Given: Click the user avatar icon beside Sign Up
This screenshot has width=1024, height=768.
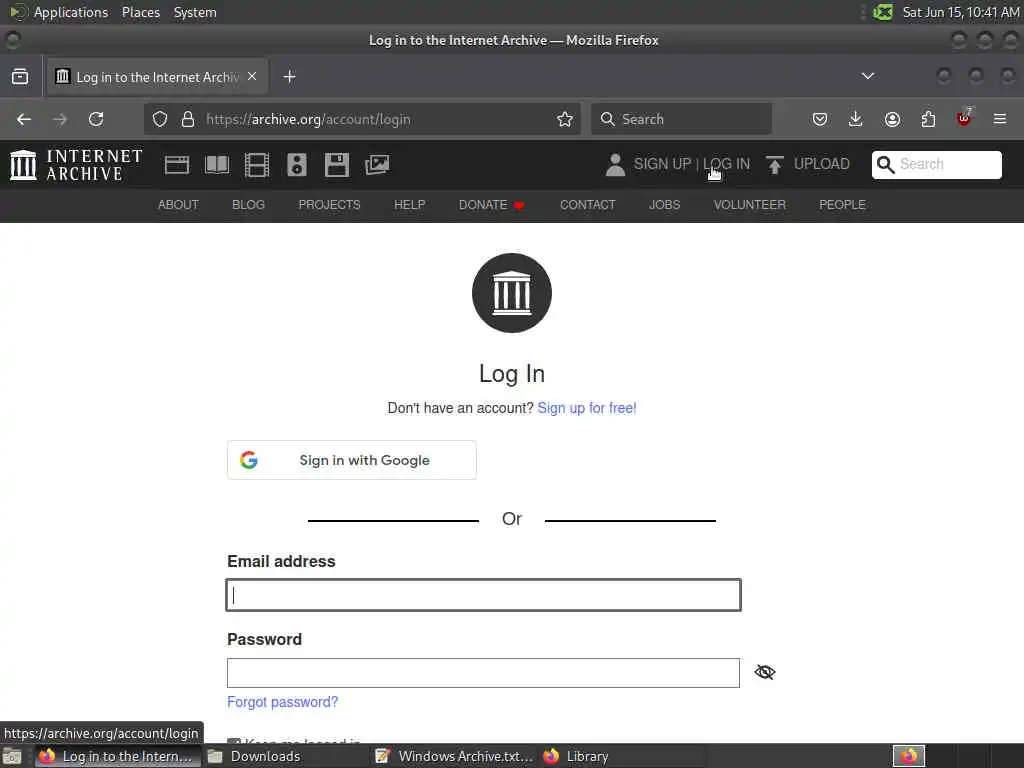Looking at the screenshot, I should [x=615, y=165].
